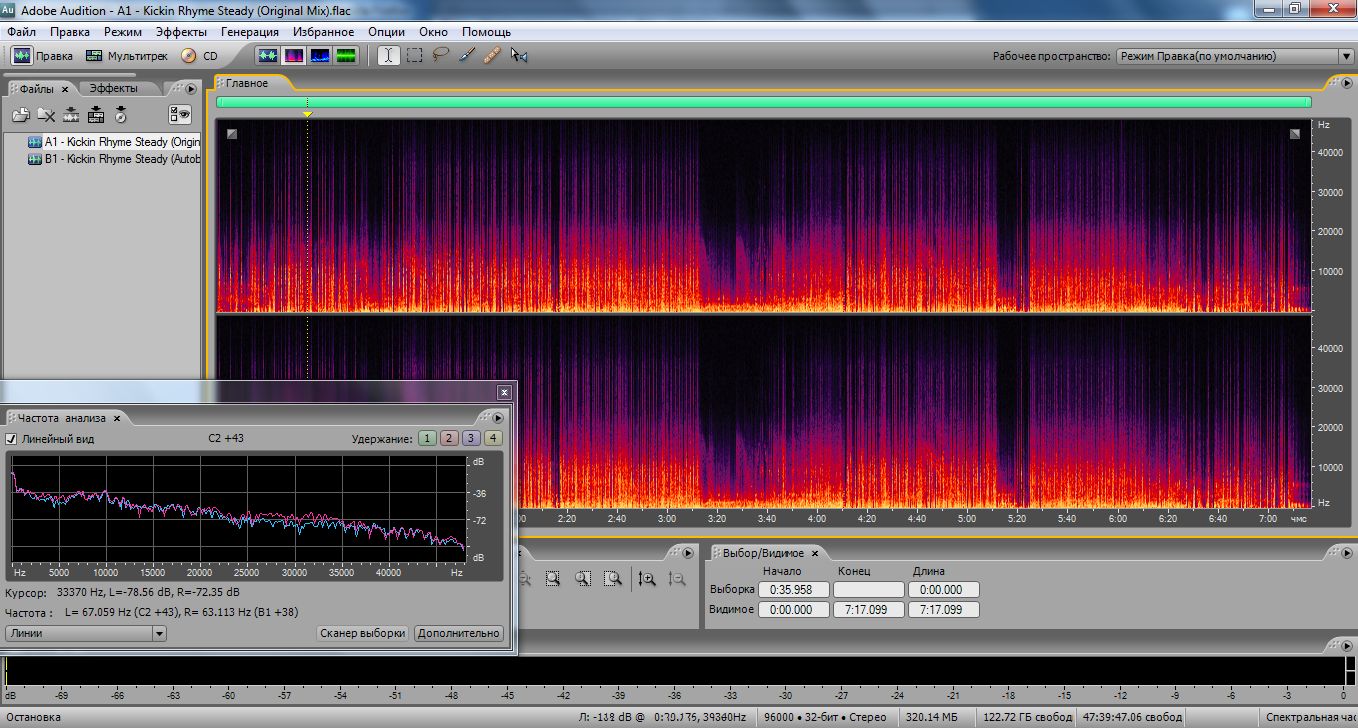Click Insert Into Multitrack icon in Files panel
This screenshot has width=1358, height=728.
click(95, 115)
